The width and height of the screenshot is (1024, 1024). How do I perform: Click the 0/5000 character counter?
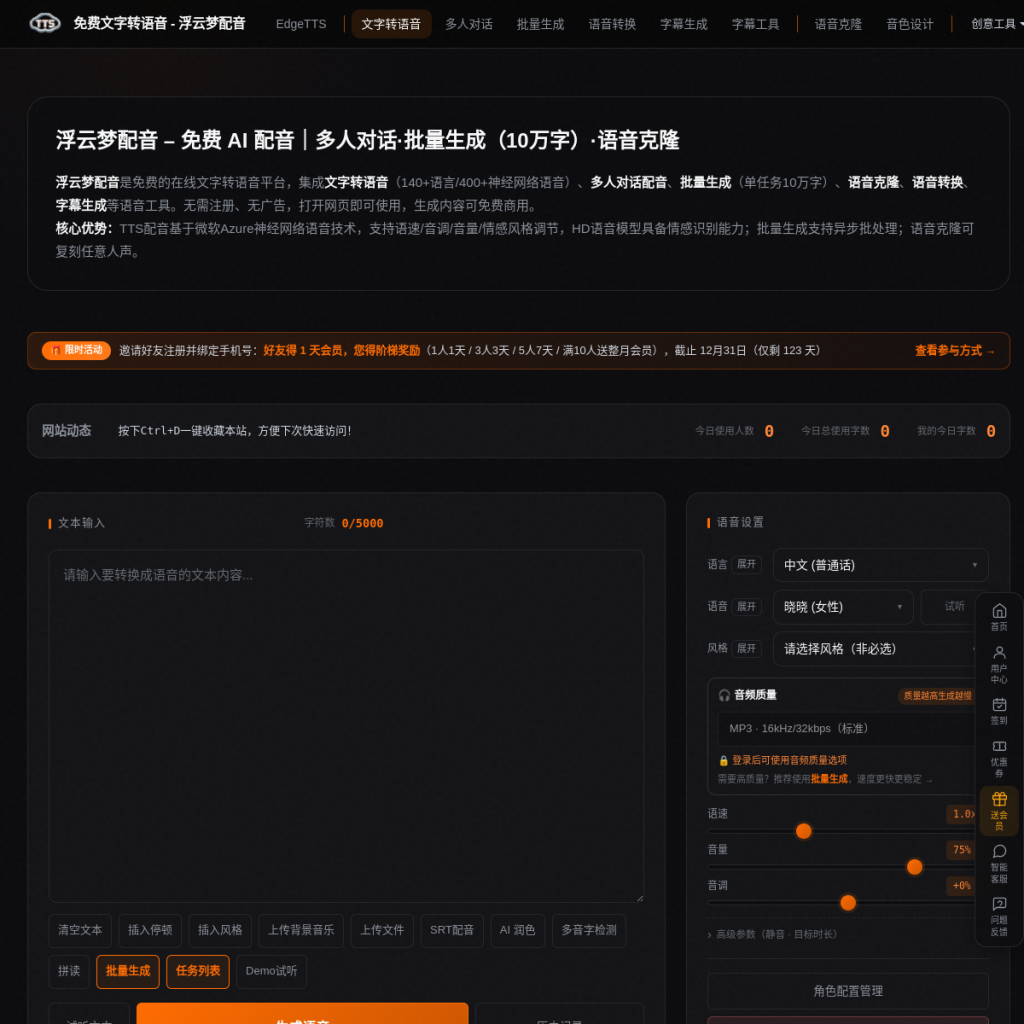[362, 524]
